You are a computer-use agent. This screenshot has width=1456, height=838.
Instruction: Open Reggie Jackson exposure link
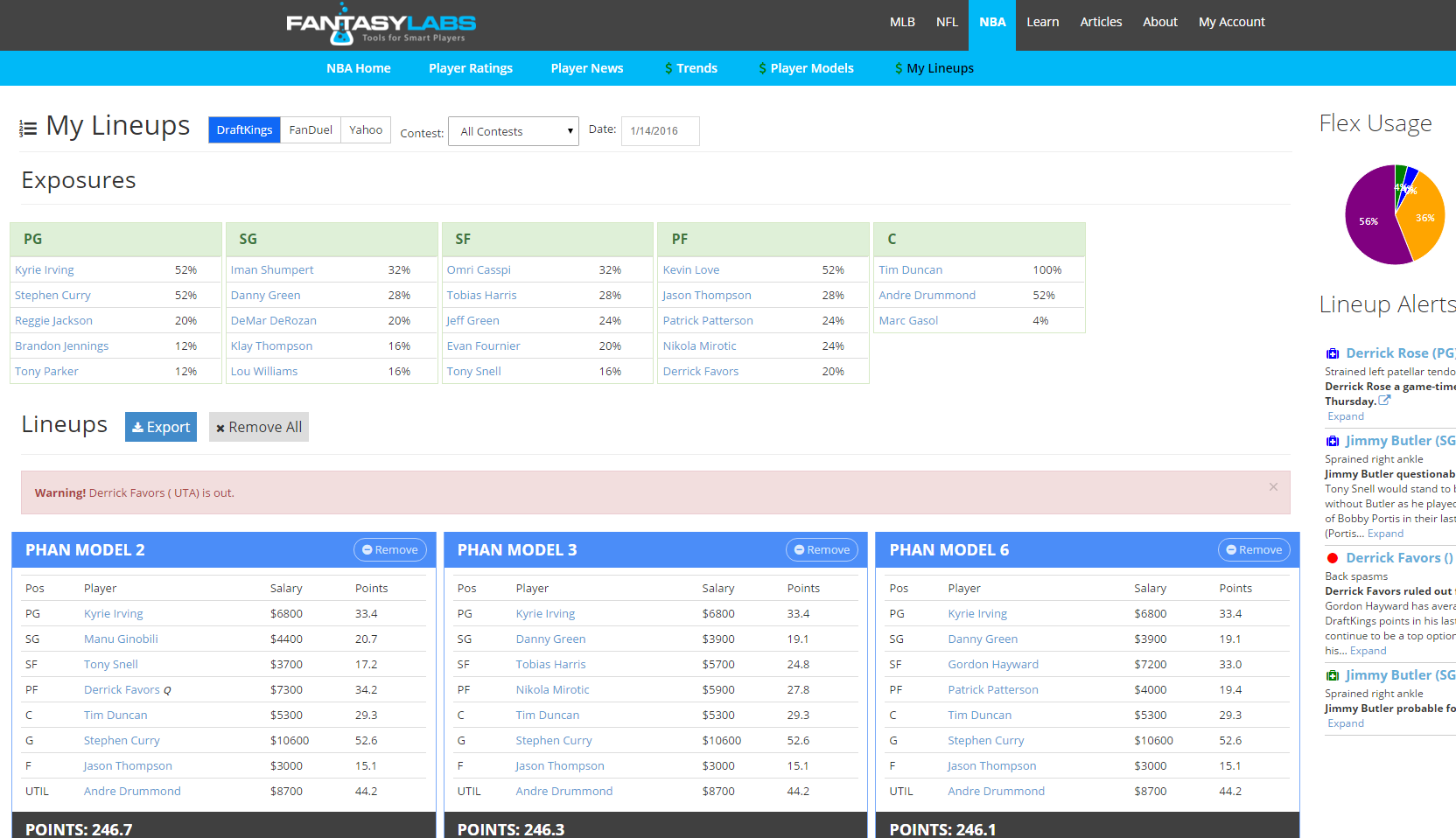point(53,321)
